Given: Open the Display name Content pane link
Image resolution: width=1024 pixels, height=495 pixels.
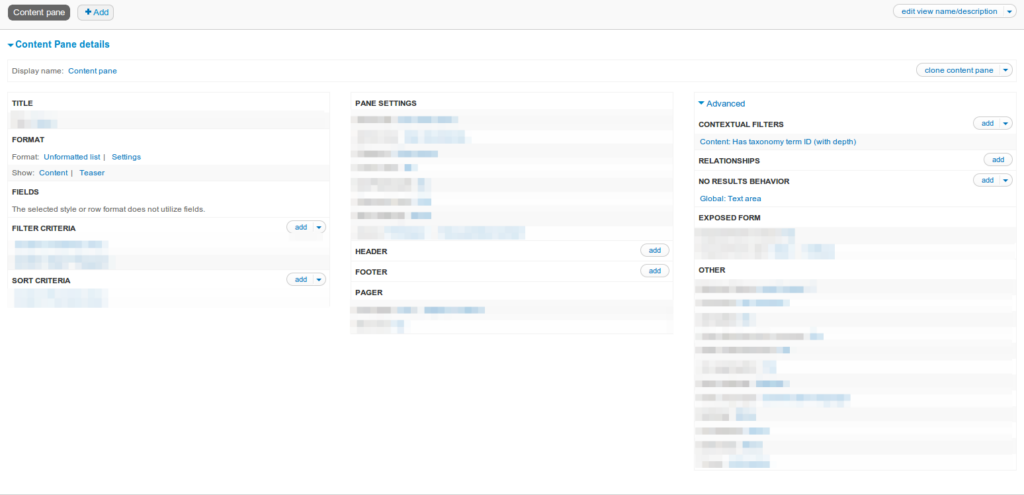Looking at the screenshot, I should point(92,71).
